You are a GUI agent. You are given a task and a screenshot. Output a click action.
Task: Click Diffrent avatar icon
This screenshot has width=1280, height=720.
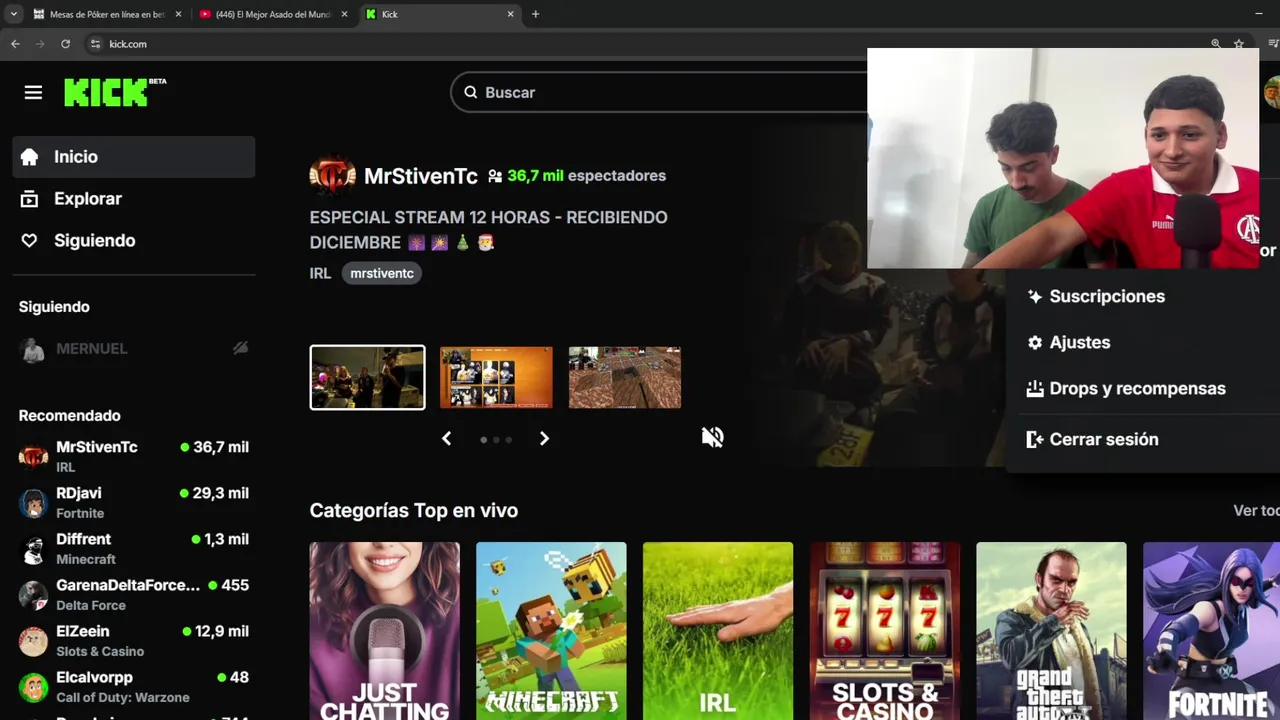click(x=33, y=549)
